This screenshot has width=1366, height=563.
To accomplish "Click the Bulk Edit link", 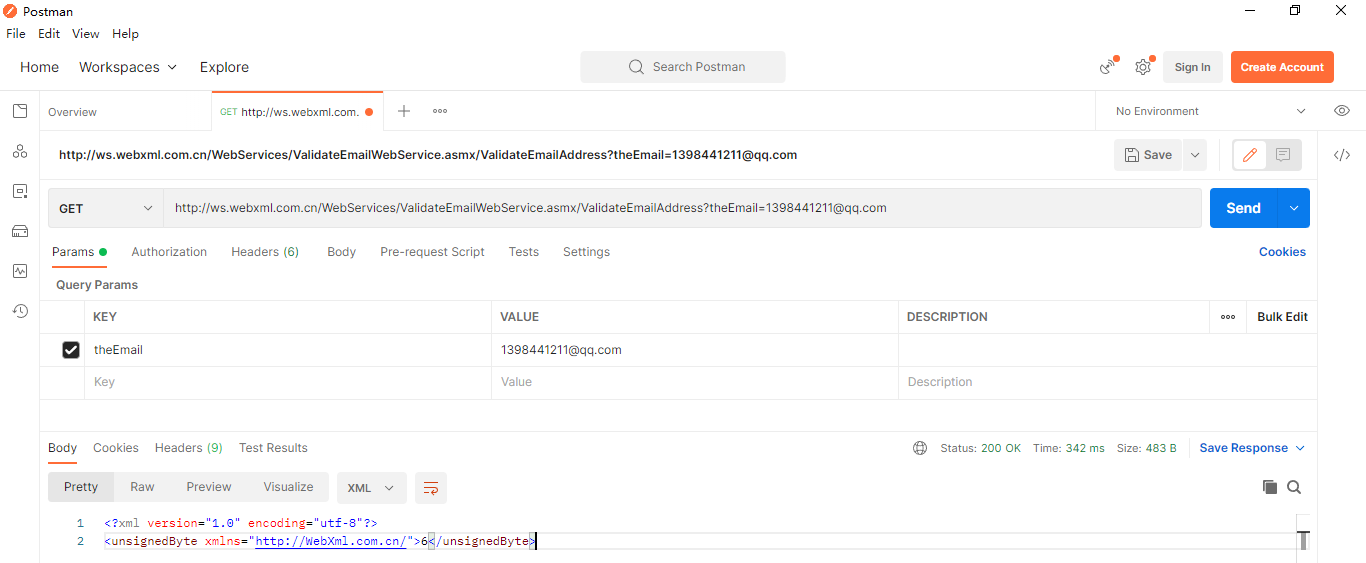I will coord(1282,317).
